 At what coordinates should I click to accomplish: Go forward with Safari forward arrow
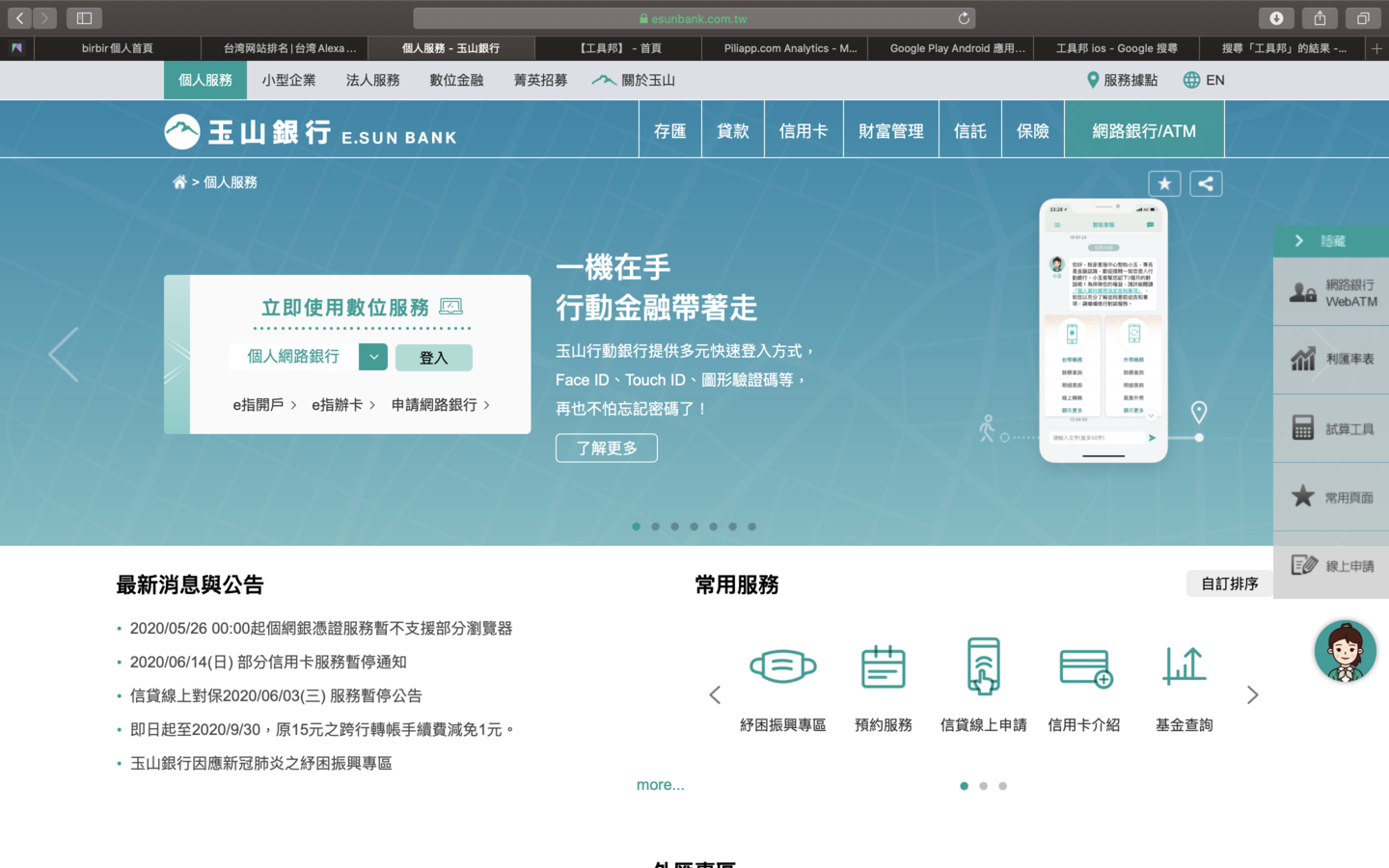44,18
